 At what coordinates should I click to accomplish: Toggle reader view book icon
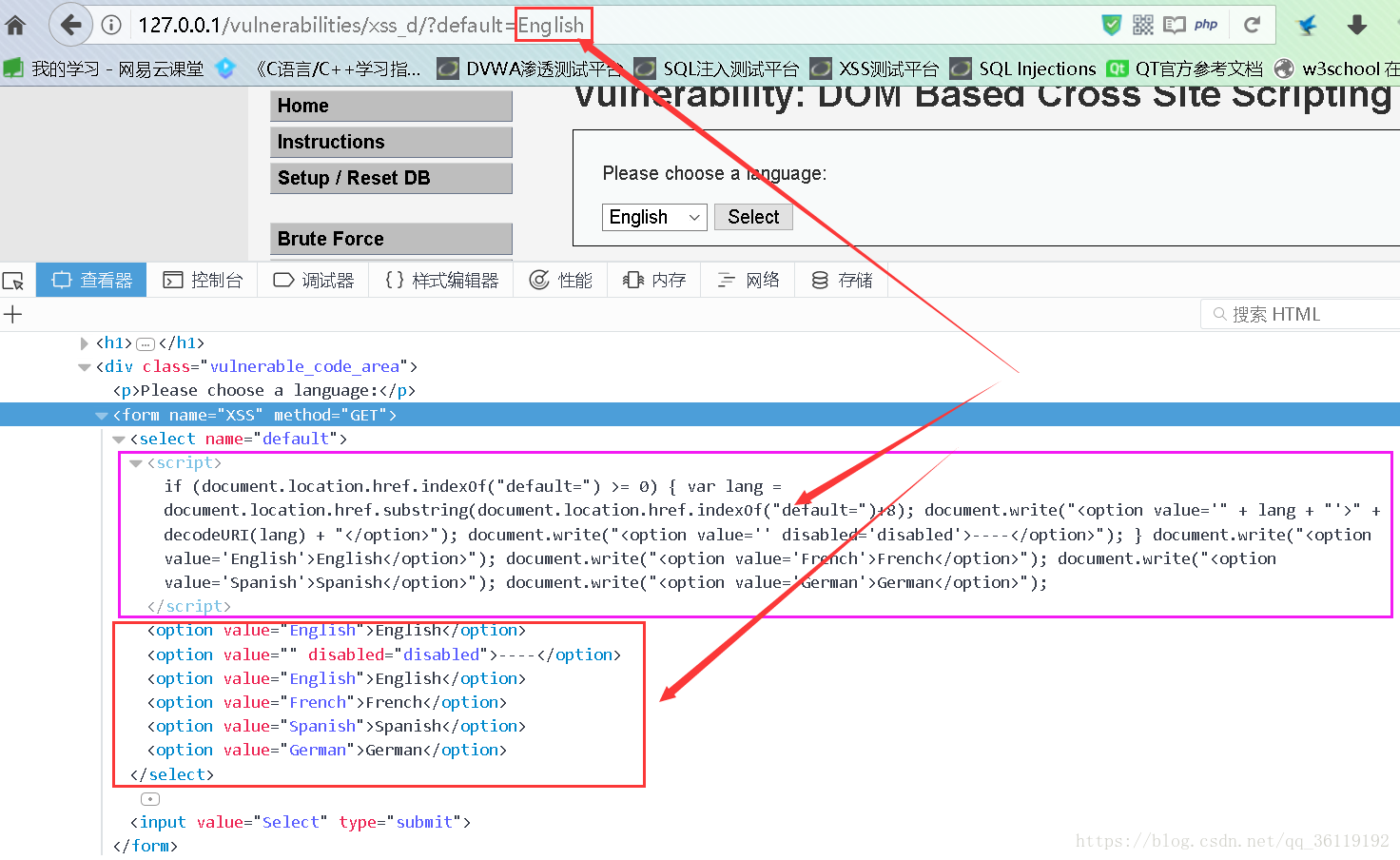pyautogui.click(x=1175, y=25)
